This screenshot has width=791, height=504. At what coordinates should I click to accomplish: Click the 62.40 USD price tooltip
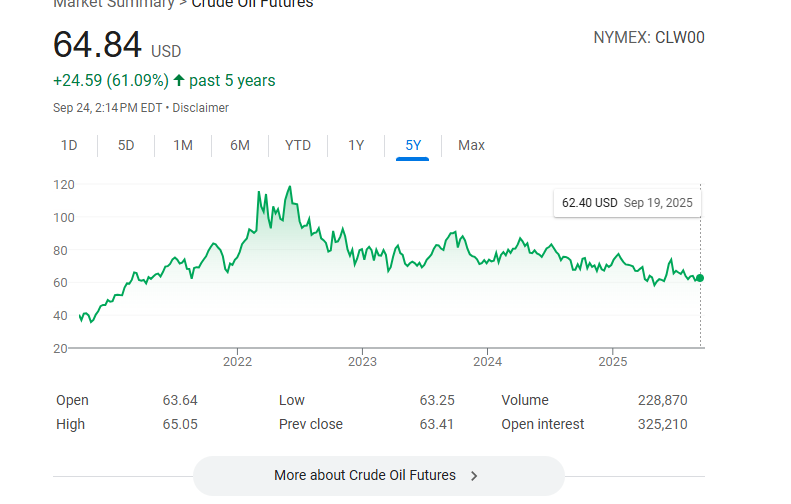tap(627, 203)
